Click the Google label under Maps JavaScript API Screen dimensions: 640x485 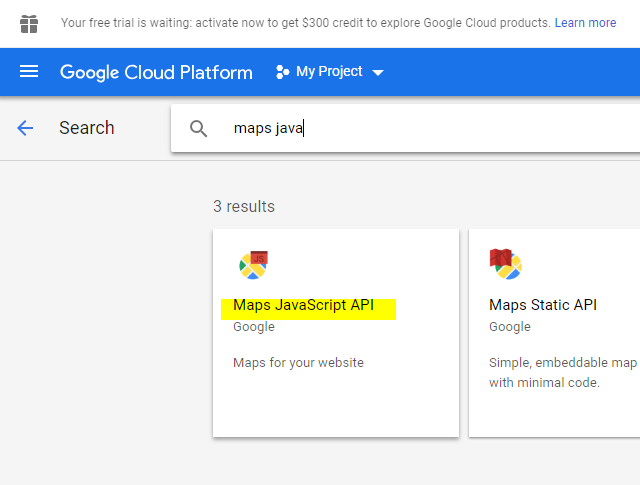click(x=254, y=327)
